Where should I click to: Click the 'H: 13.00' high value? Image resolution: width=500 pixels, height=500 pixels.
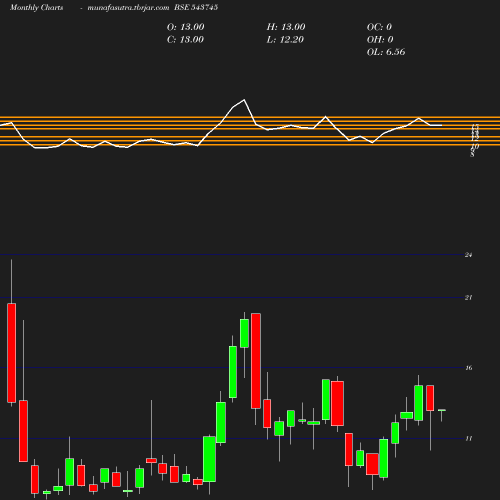pos(286,27)
